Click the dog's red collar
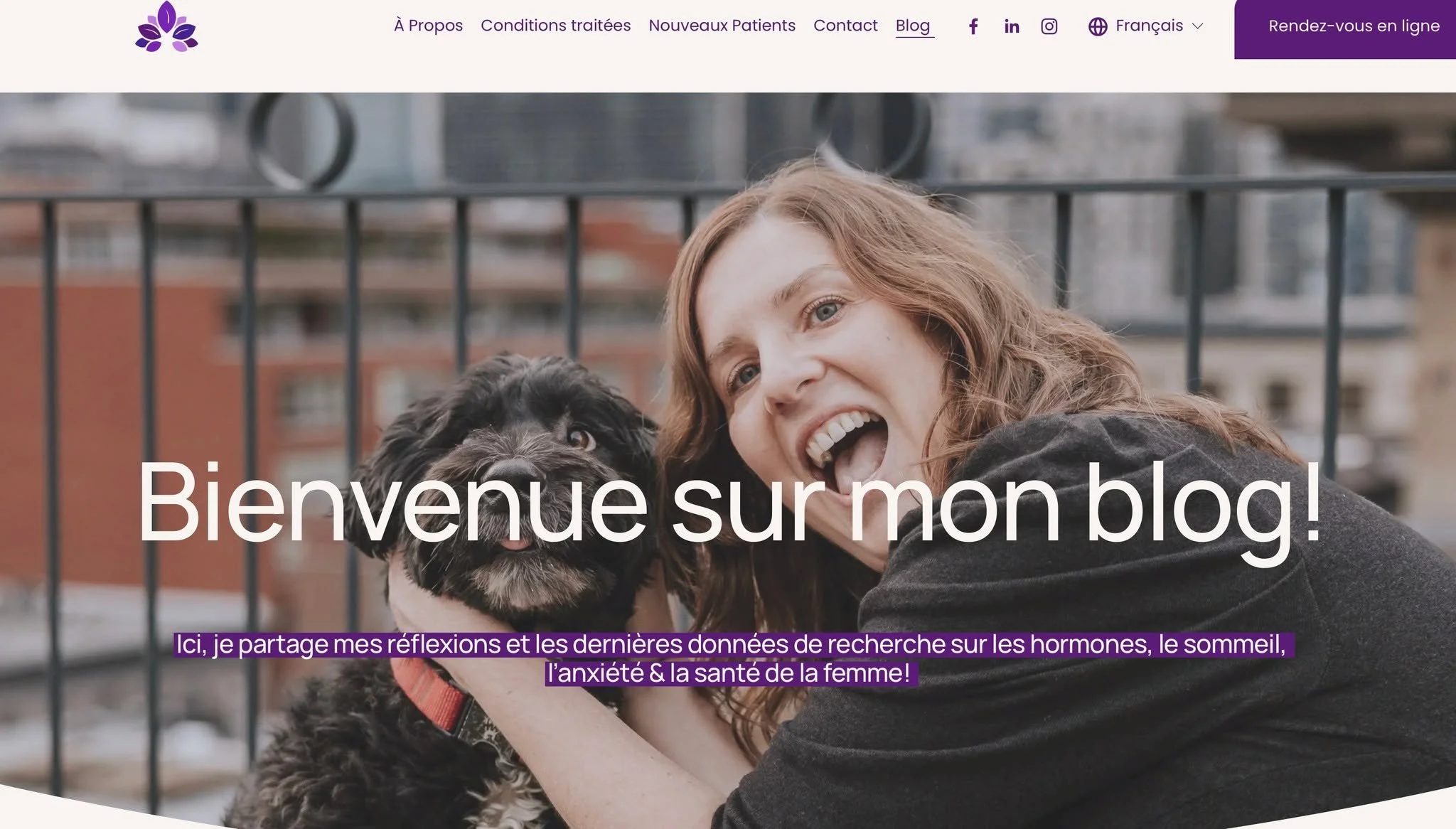The image size is (1456, 829). 430,694
